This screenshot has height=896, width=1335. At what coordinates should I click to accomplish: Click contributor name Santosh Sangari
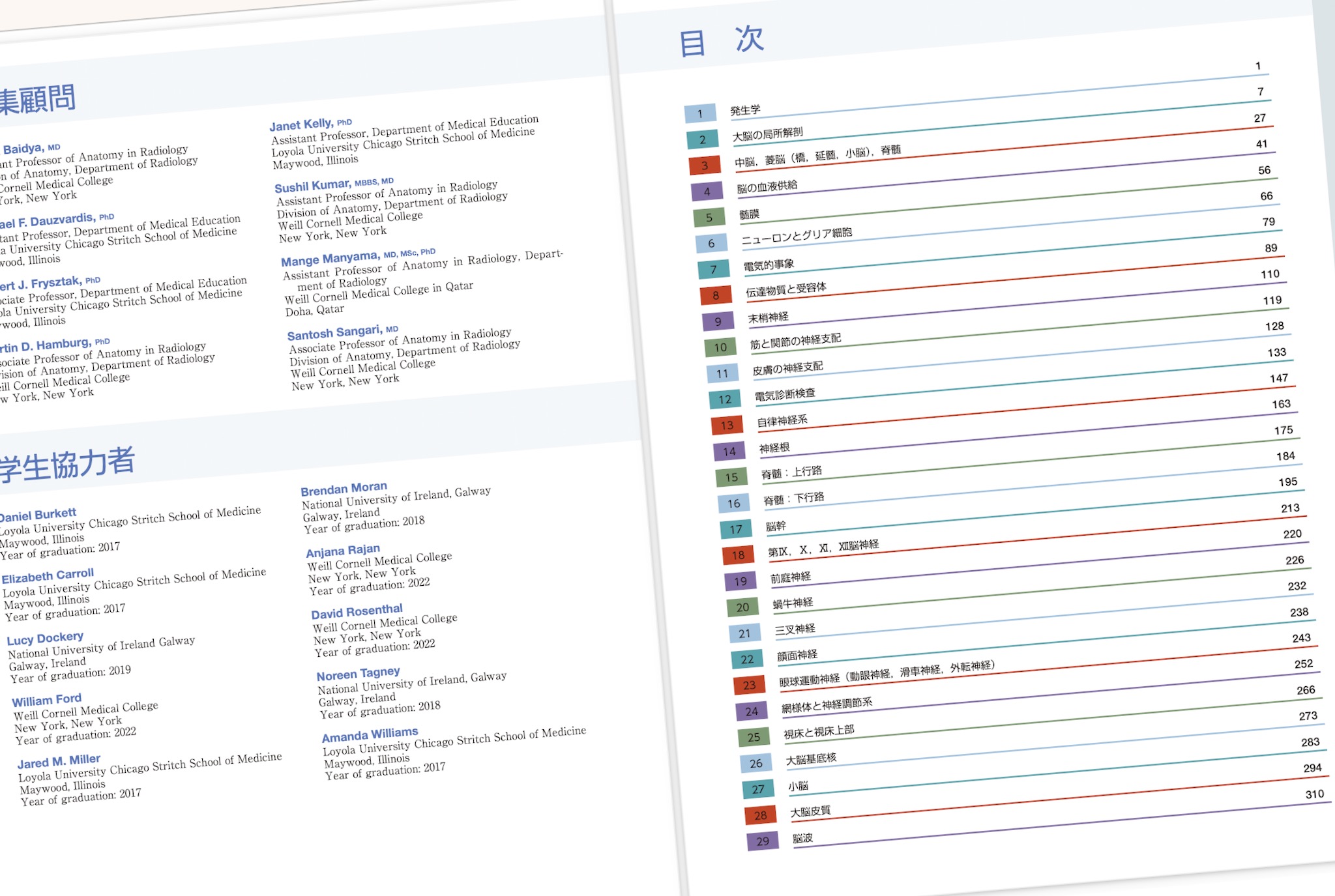(334, 333)
